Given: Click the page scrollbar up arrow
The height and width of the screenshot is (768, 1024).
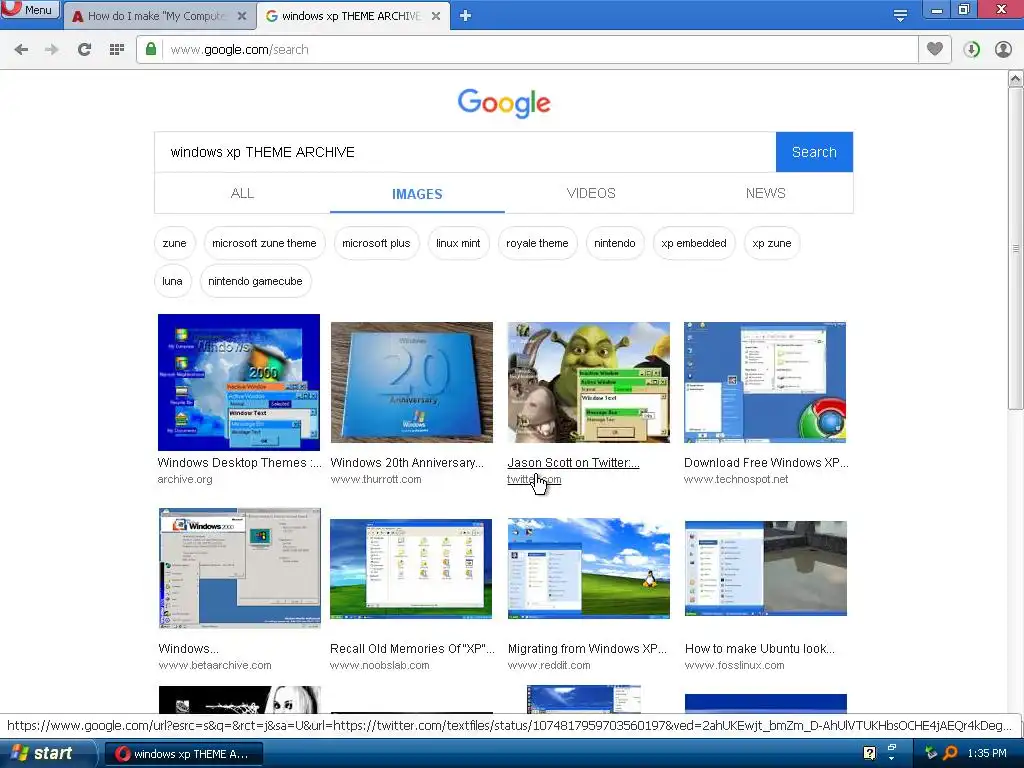Looking at the screenshot, I should coord(1016,79).
